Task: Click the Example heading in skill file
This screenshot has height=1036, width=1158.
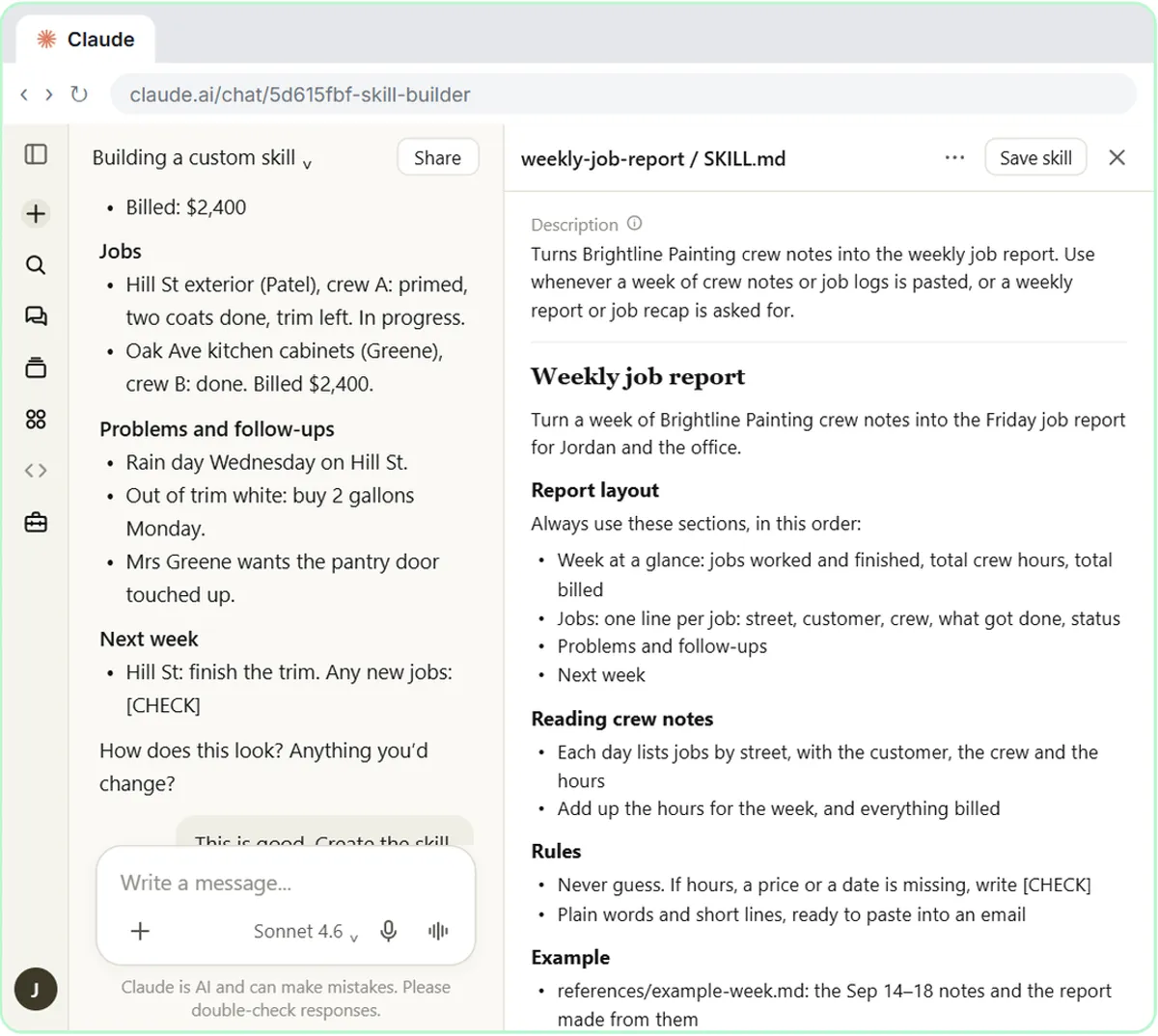Action: pyautogui.click(x=570, y=957)
